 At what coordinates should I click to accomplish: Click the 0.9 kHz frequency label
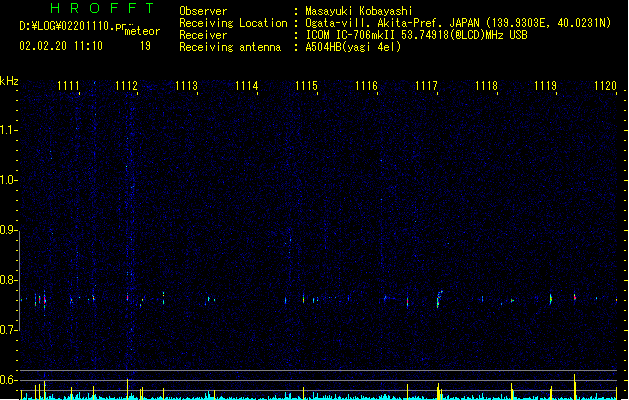tap(8, 230)
